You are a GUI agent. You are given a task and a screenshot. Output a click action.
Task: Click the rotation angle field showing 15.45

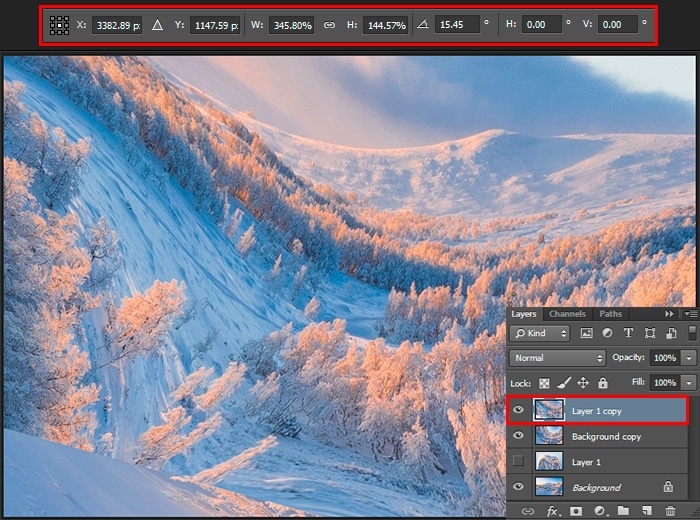(457, 24)
